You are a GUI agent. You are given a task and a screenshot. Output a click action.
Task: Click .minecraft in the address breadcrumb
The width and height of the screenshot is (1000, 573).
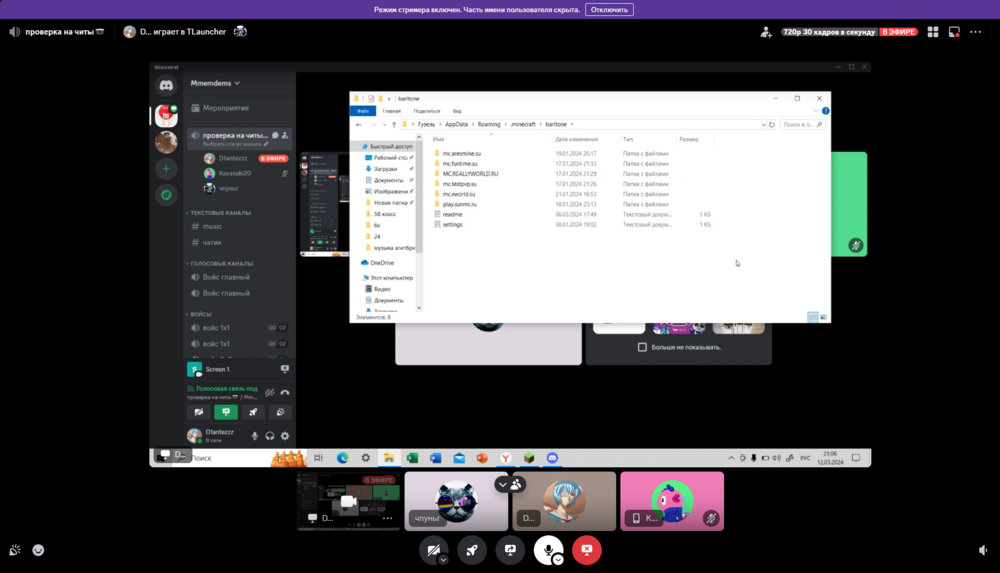click(523, 124)
